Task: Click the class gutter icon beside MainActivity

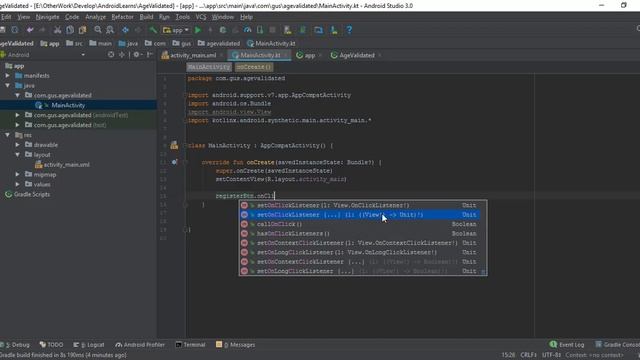Action: 174,145
